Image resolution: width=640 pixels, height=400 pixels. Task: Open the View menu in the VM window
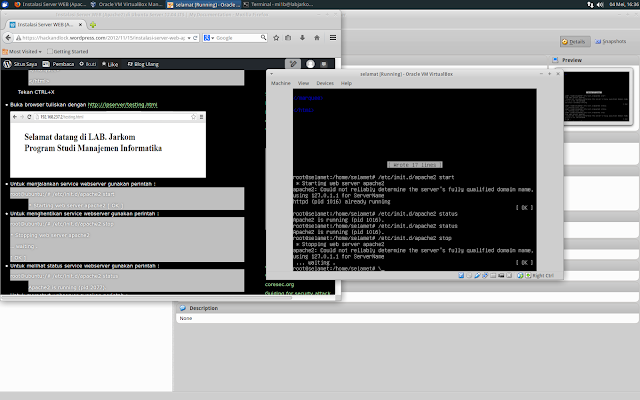click(x=303, y=83)
